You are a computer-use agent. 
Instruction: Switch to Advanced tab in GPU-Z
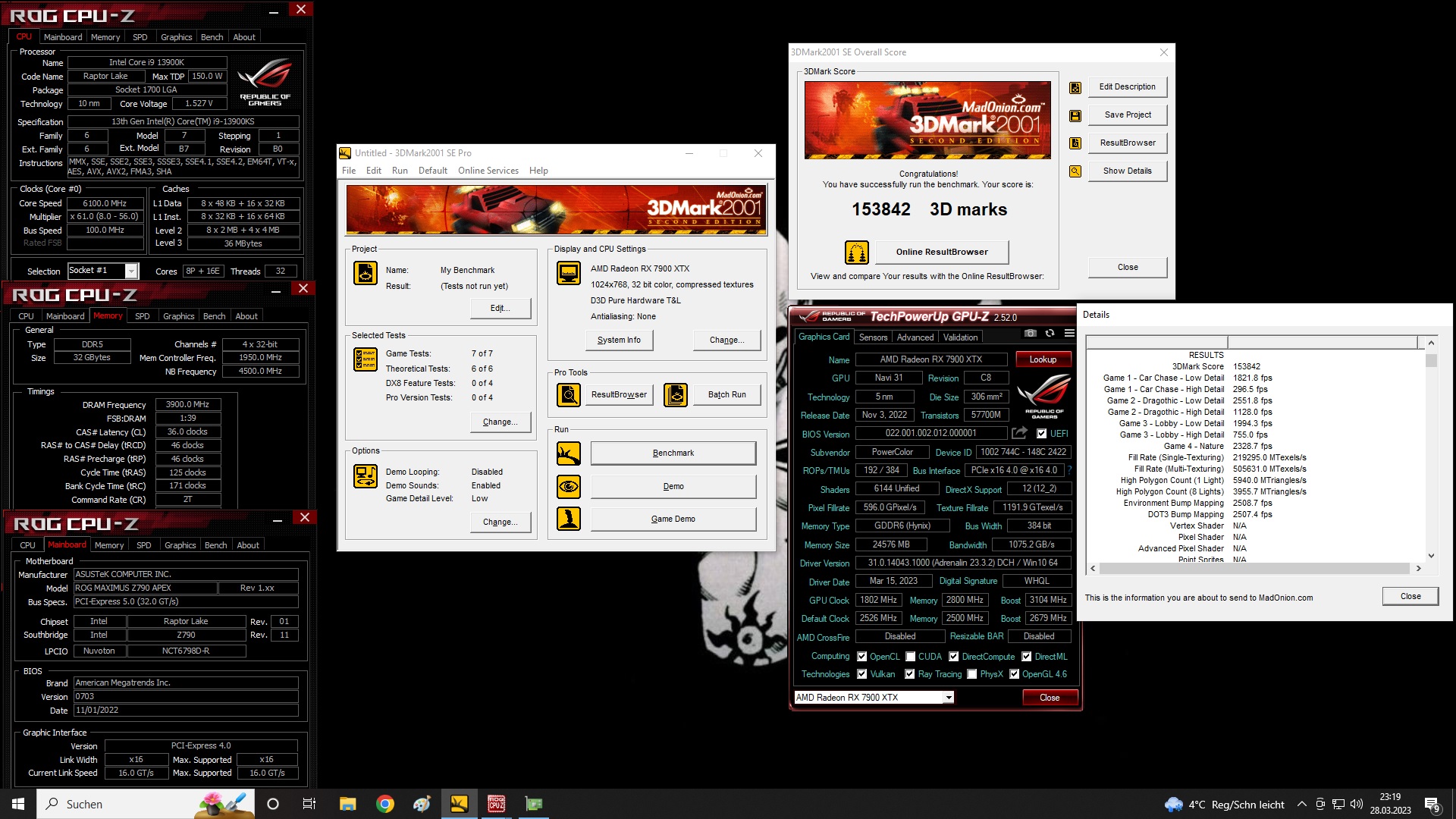point(915,337)
